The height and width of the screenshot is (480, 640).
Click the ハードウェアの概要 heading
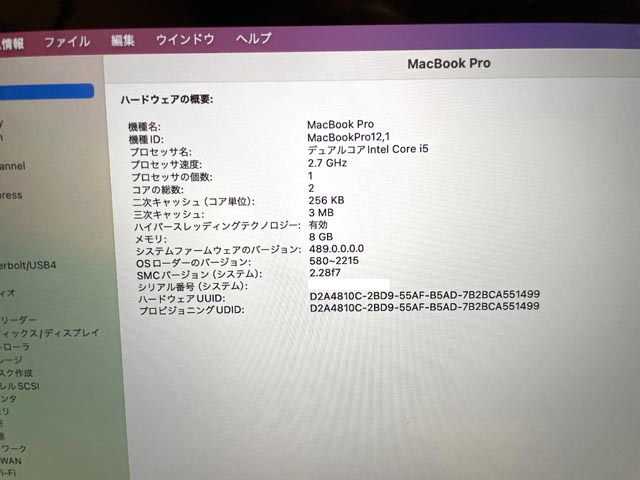167,100
